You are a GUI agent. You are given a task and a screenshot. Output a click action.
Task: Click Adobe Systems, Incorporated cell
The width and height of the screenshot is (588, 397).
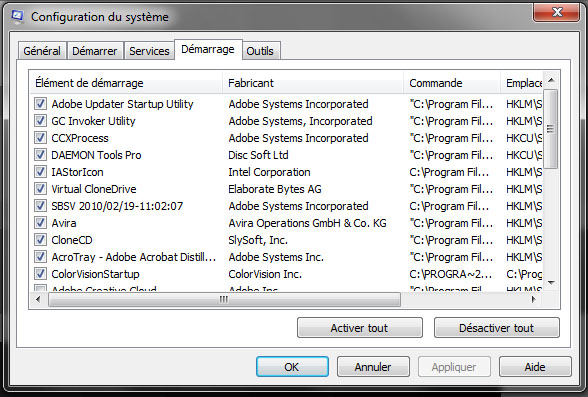300,121
